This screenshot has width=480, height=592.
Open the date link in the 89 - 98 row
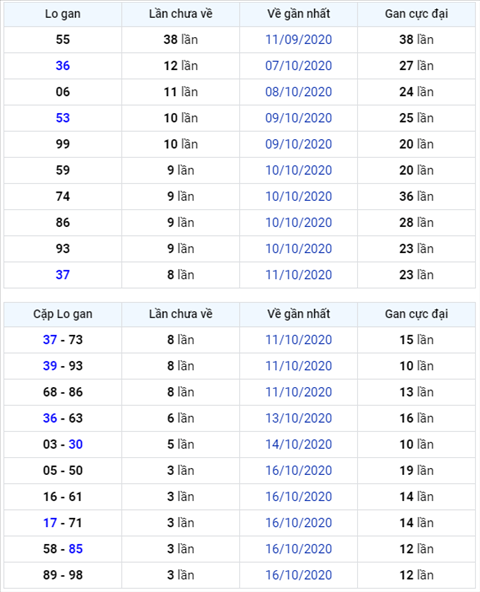click(298, 575)
